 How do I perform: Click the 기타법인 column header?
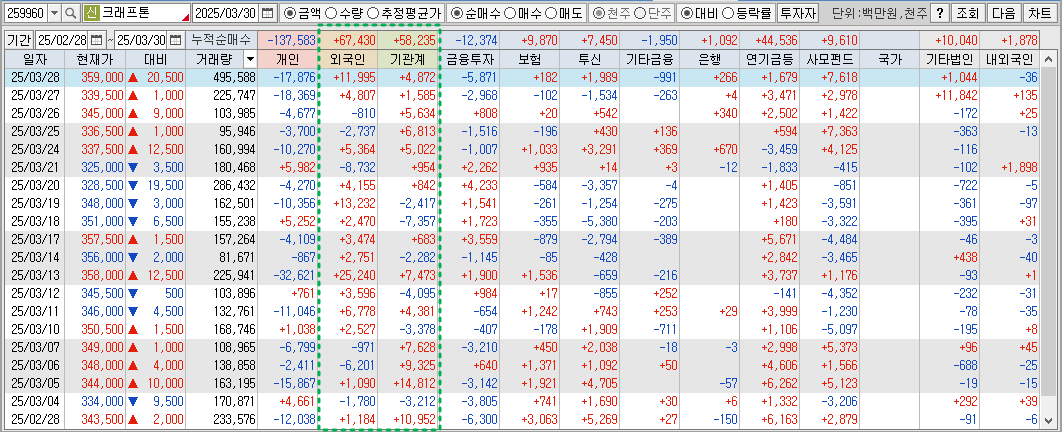(x=950, y=60)
